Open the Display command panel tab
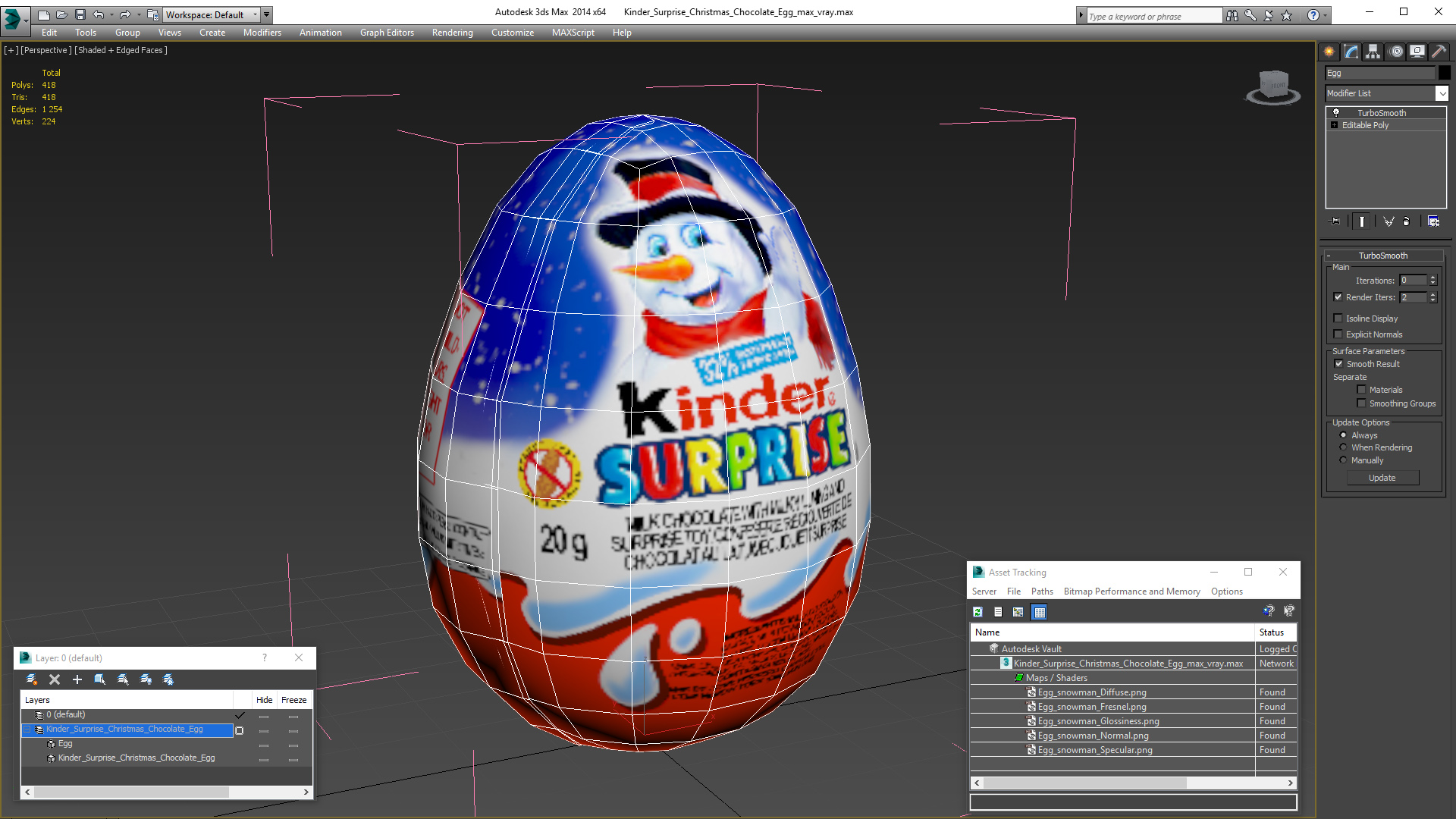The width and height of the screenshot is (1456, 819). pyautogui.click(x=1417, y=52)
